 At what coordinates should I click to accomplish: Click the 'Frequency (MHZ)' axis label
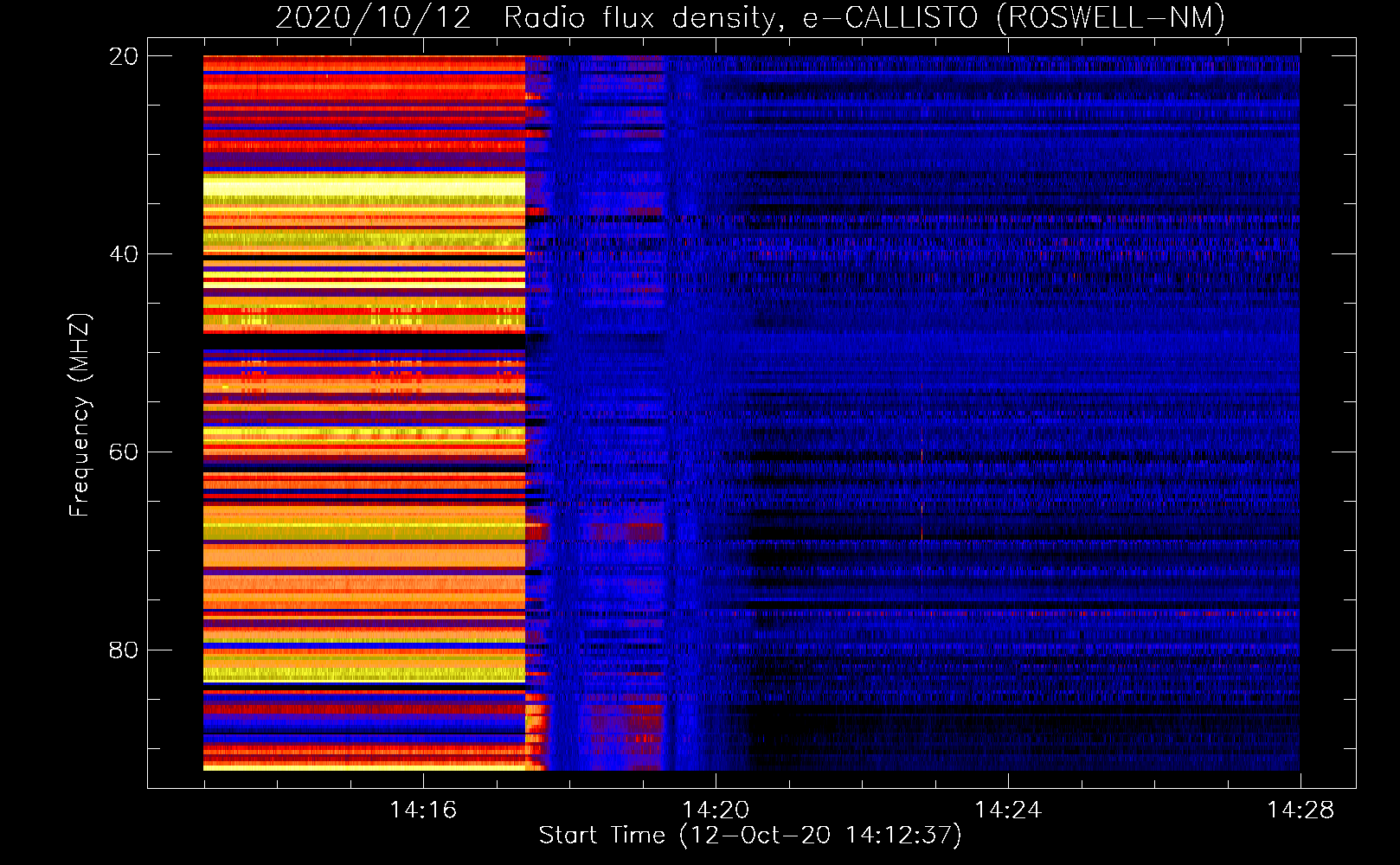[79, 415]
